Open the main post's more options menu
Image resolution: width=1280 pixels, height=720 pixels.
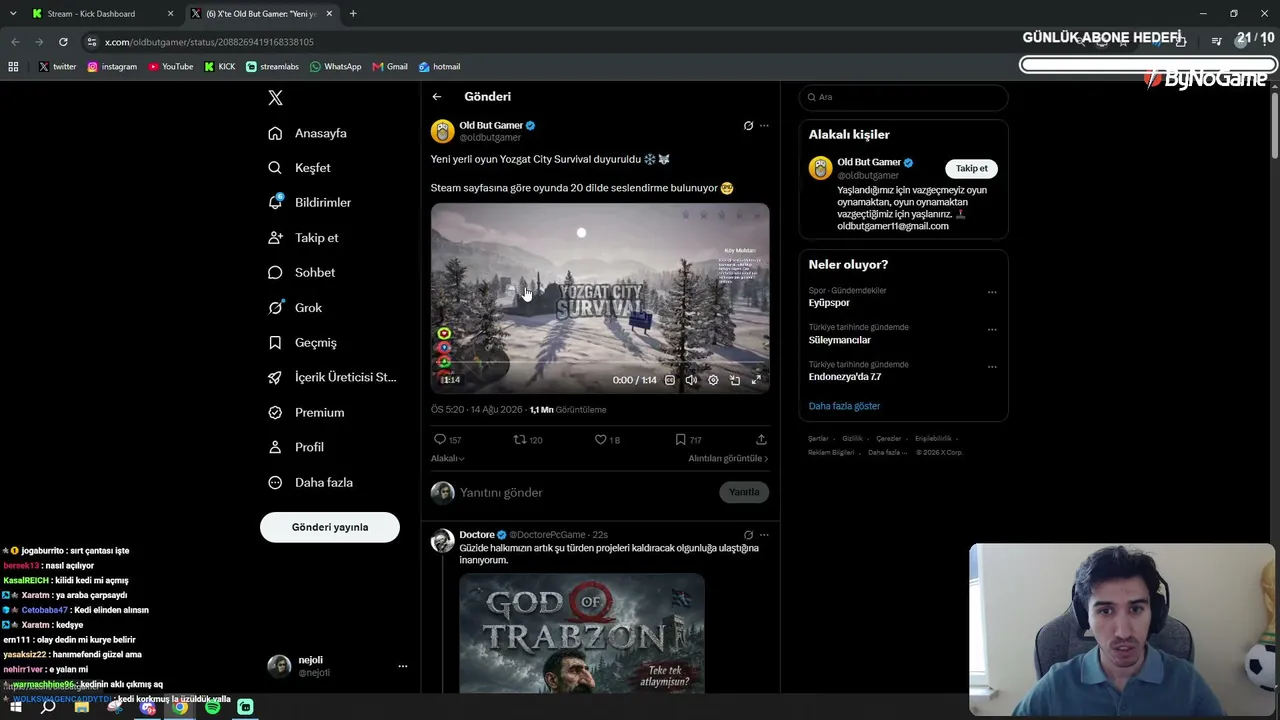pos(764,126)
